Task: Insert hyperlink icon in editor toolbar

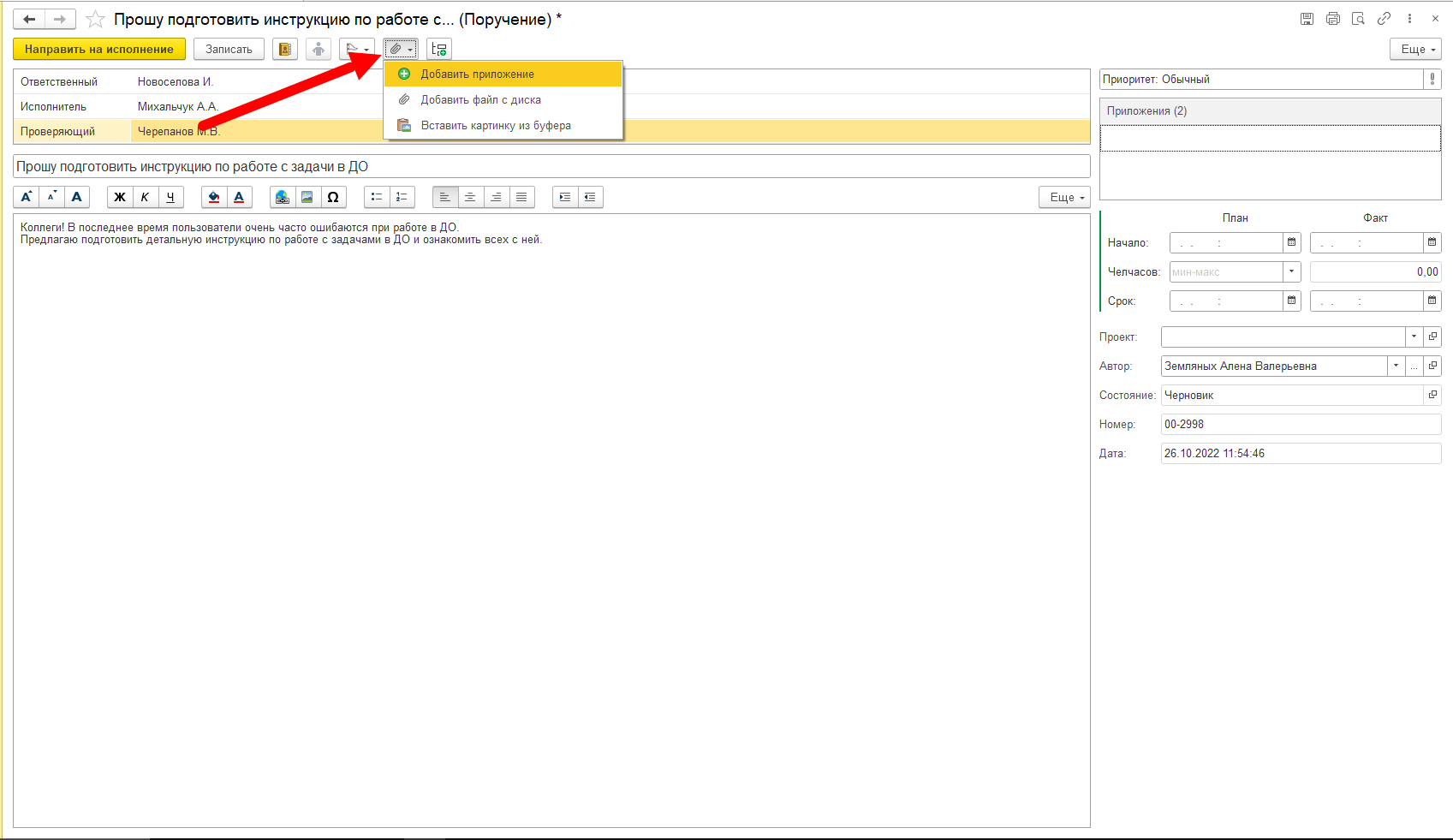Action: pyautogui.click(x=283, y=197)
